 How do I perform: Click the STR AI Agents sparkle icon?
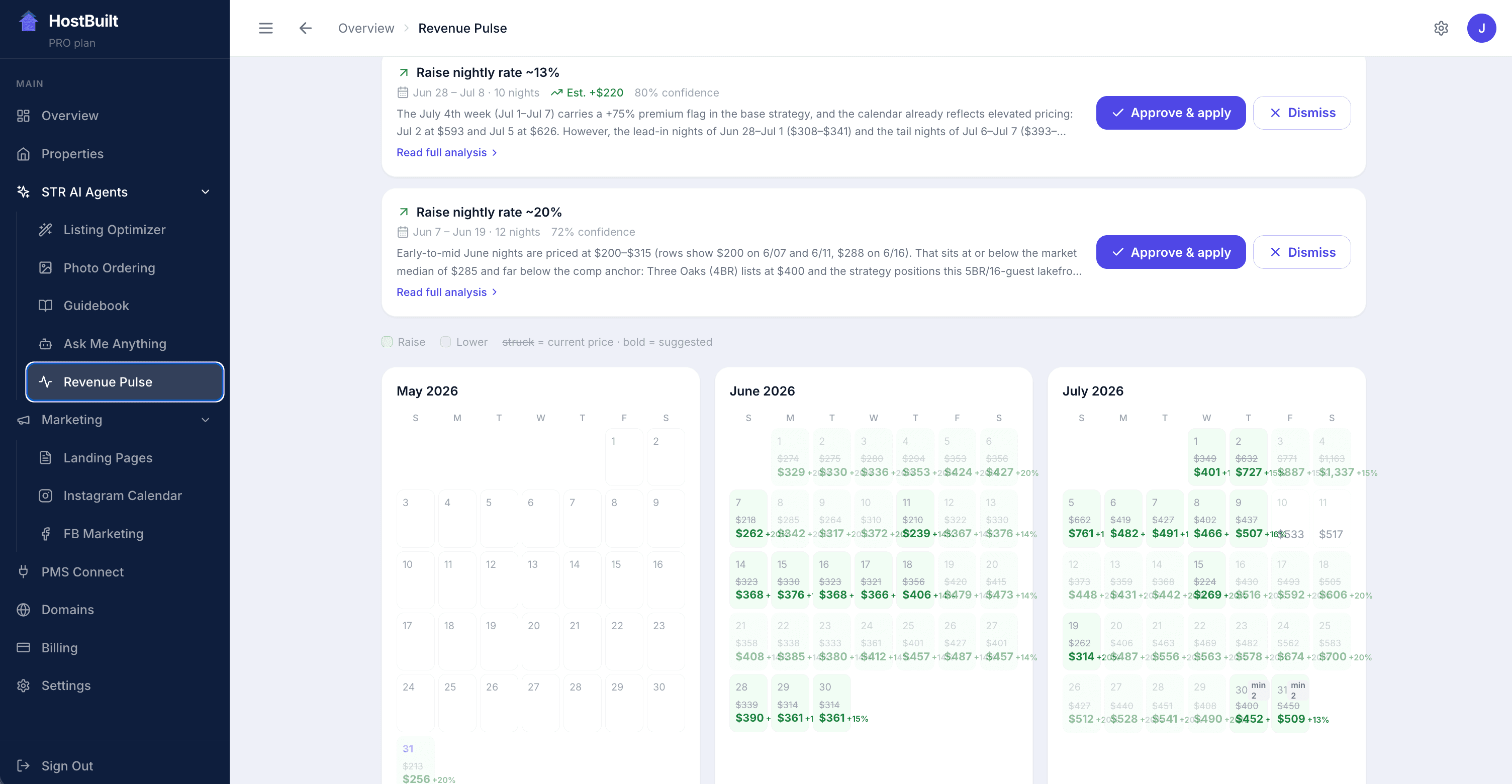coord(24,192)
